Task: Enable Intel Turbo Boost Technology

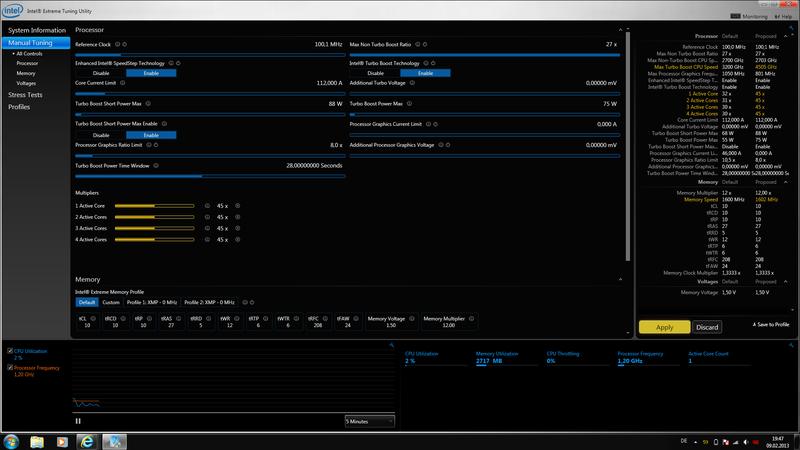Action: click(x=426, y=73)
